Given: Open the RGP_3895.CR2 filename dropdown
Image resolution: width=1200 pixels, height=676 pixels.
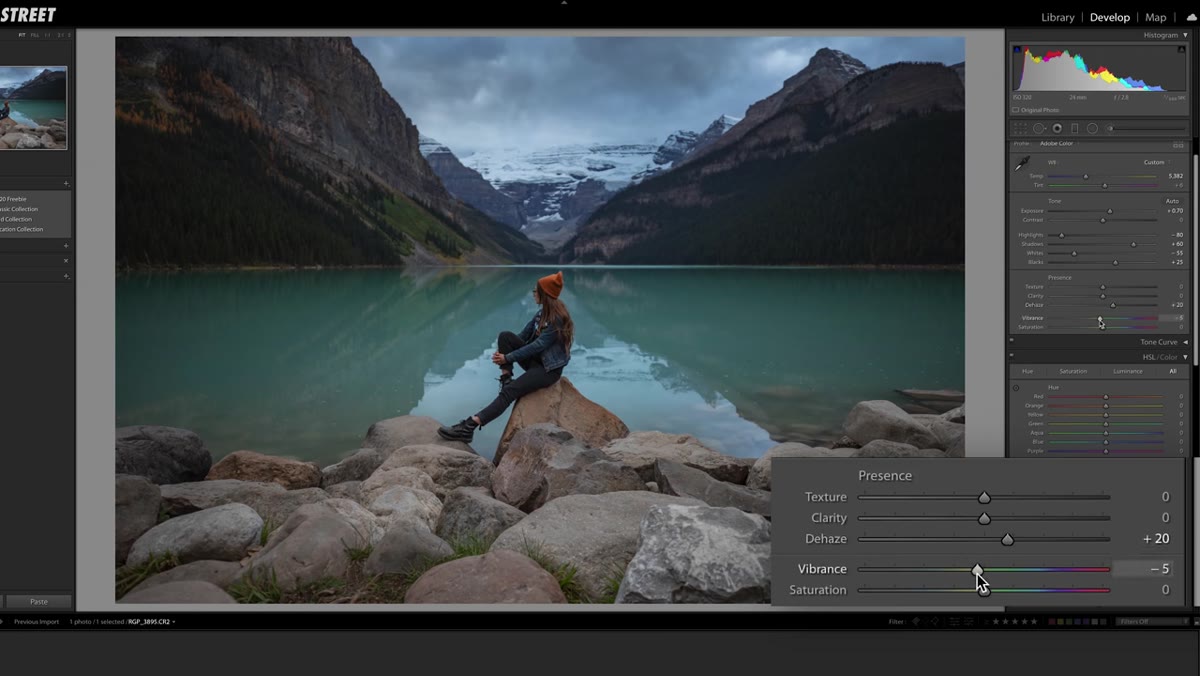Looking at the screenshot, I should [152, 622].
